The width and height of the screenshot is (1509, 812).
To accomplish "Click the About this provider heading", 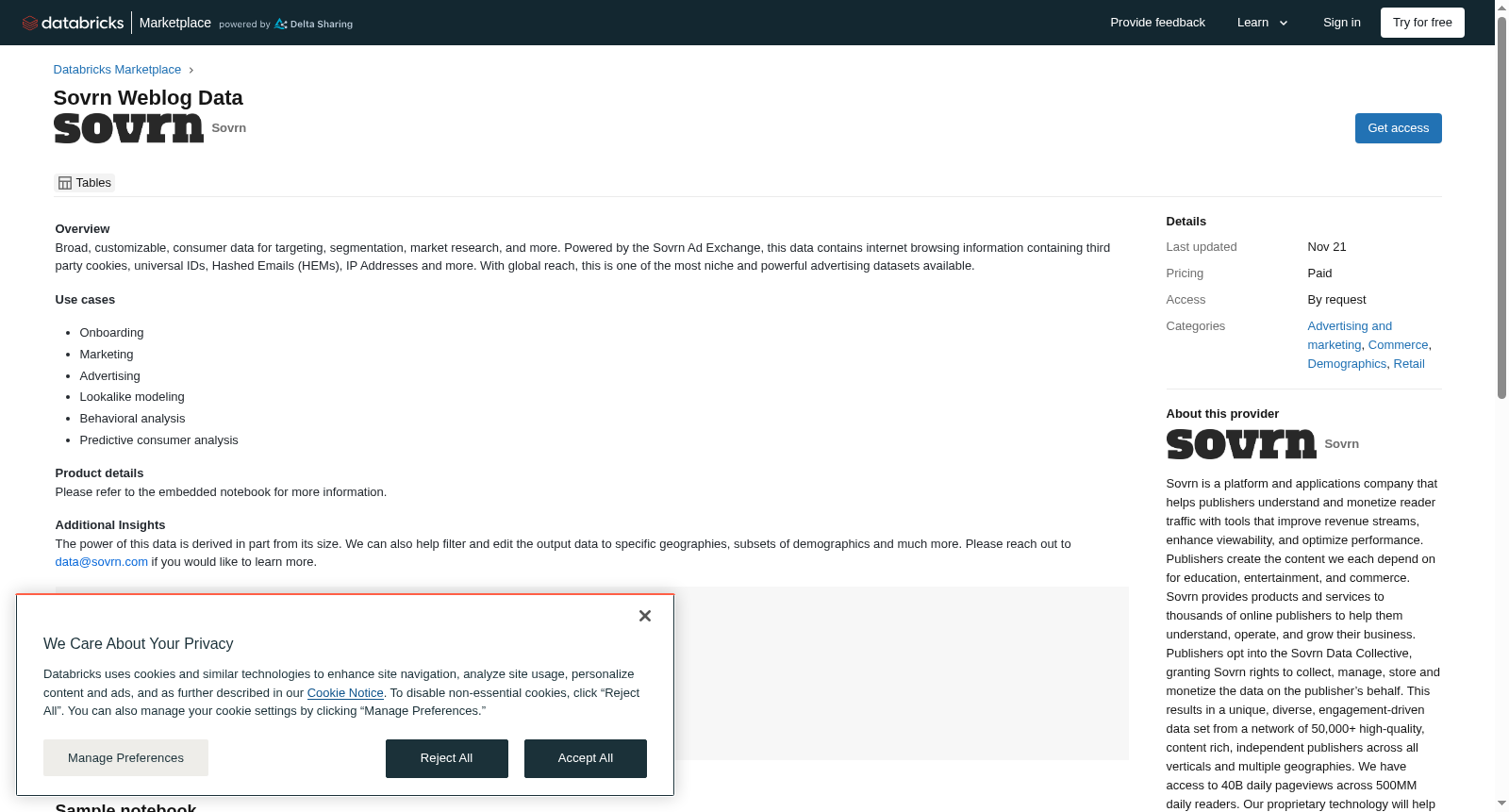I will pyautogui.click(x=1222, y=414).
